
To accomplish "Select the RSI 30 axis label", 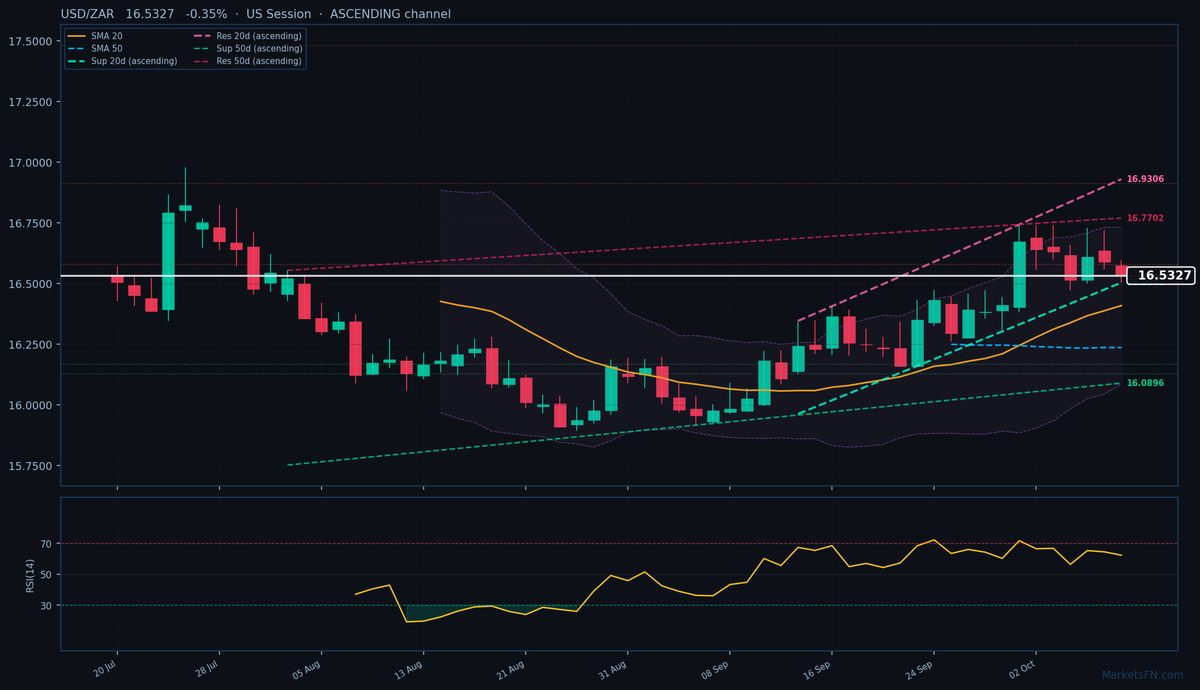I will click(46, 606).
